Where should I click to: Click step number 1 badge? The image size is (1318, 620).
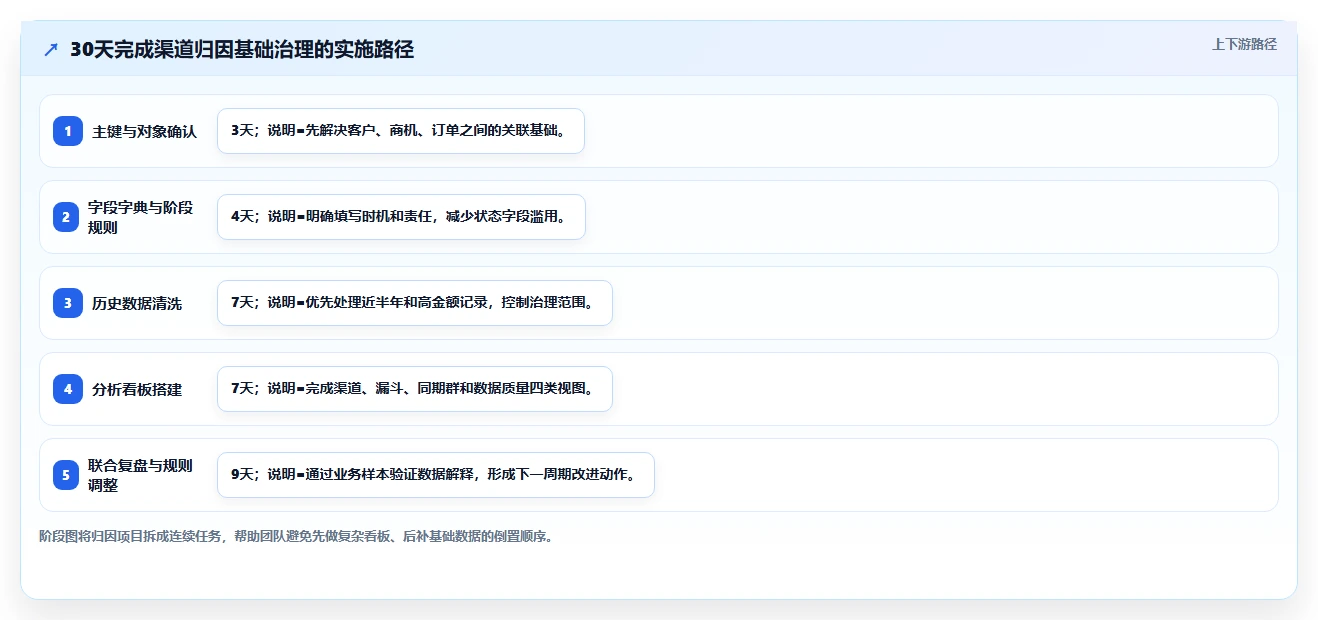point(68,131)
